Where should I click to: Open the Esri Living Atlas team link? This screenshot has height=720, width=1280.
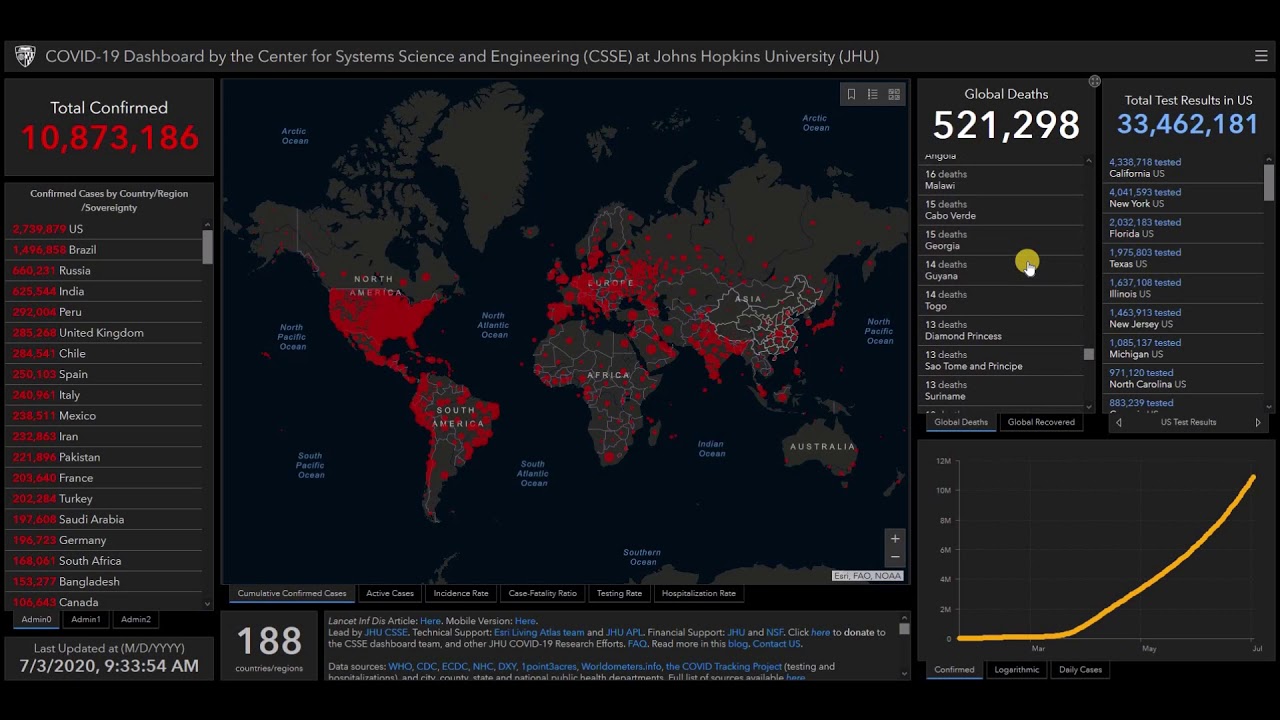tap(539, 632)
